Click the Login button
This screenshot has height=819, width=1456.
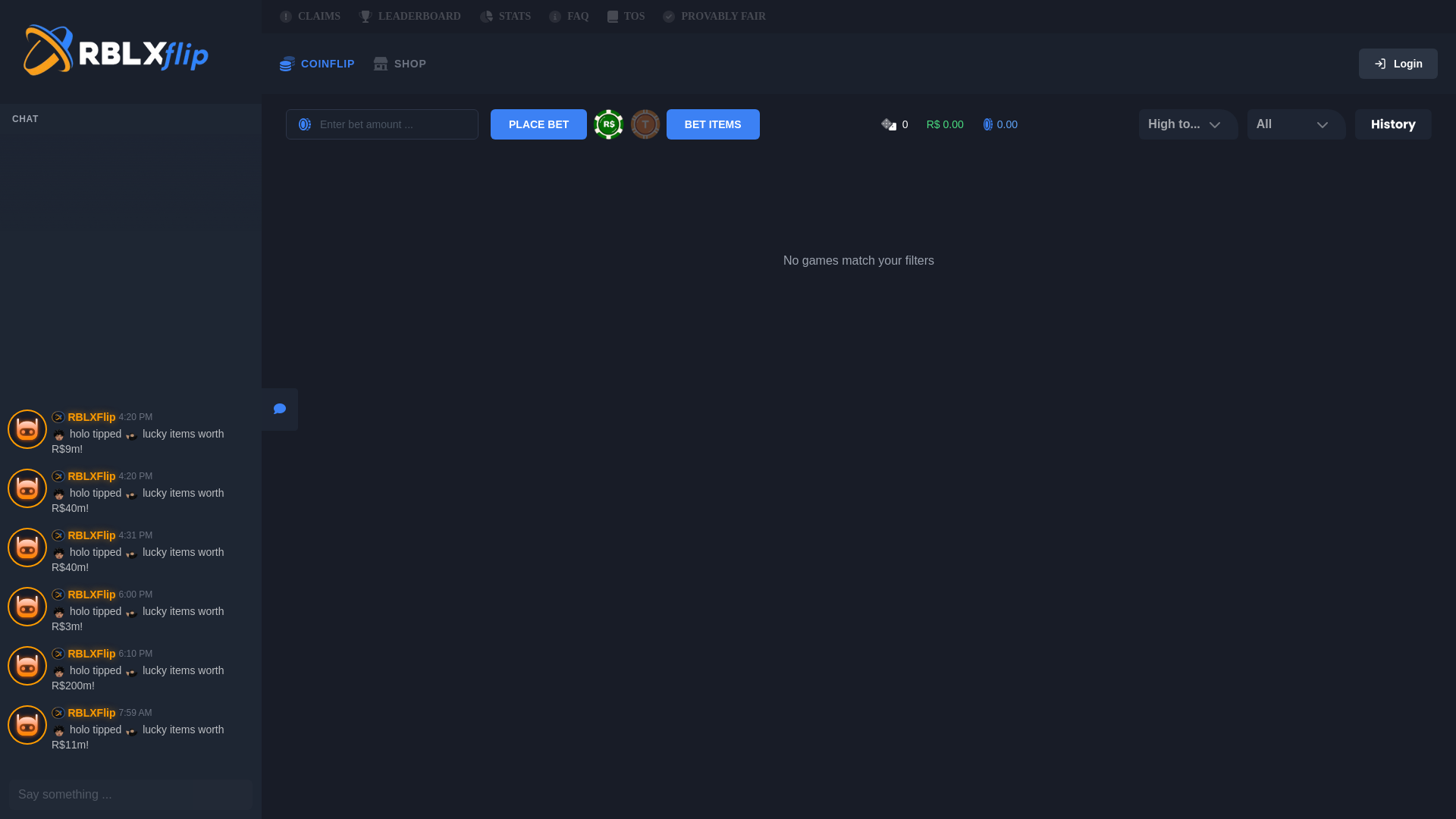1398,64
